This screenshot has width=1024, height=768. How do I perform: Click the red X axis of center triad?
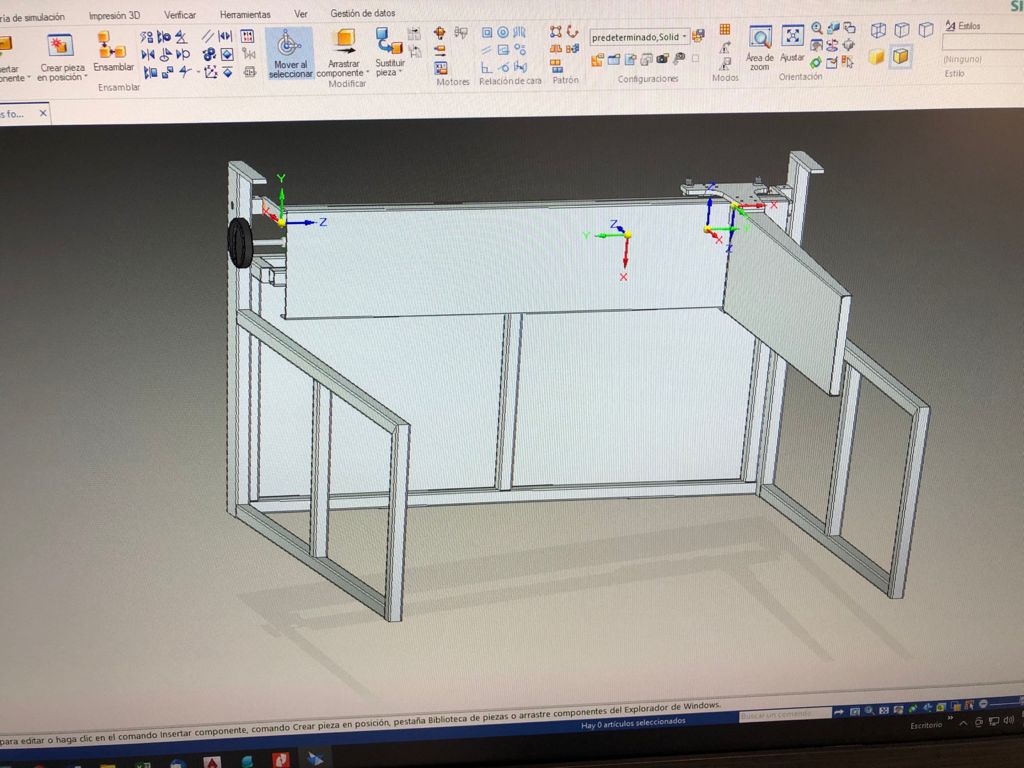(625, 257)
